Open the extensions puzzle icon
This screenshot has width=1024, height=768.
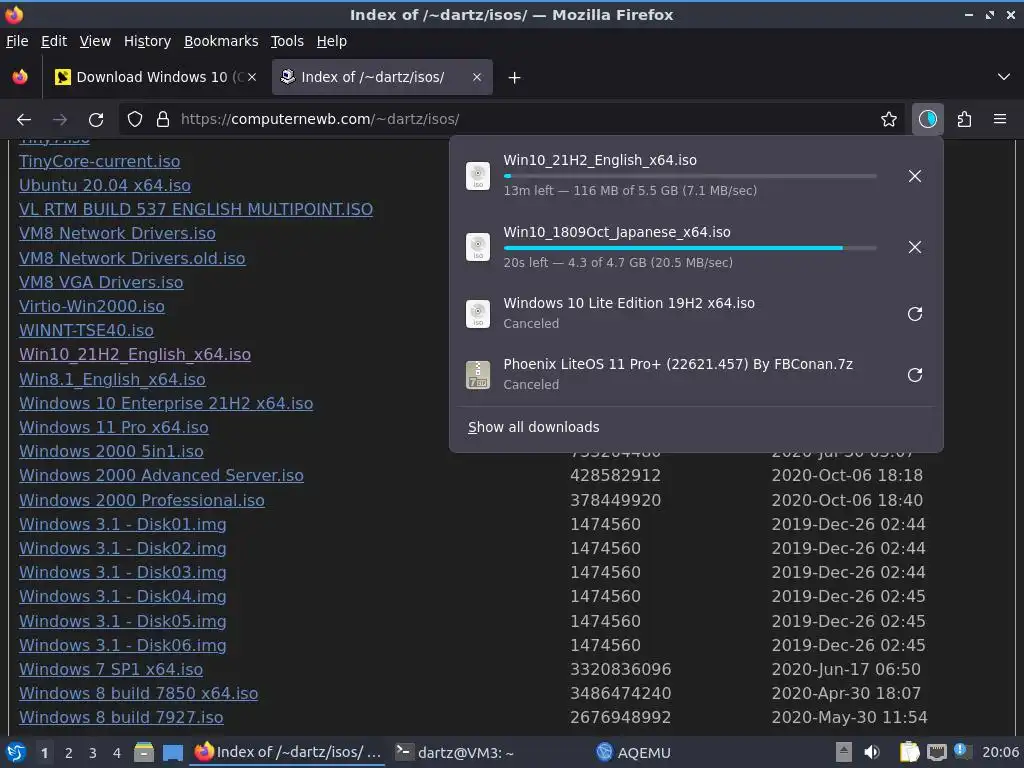click(965, 120)
